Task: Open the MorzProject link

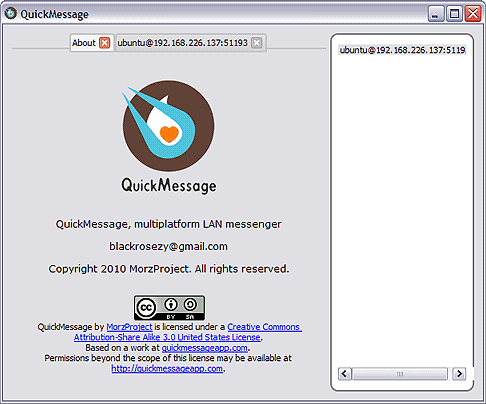Action: click(x=129, y=327)
